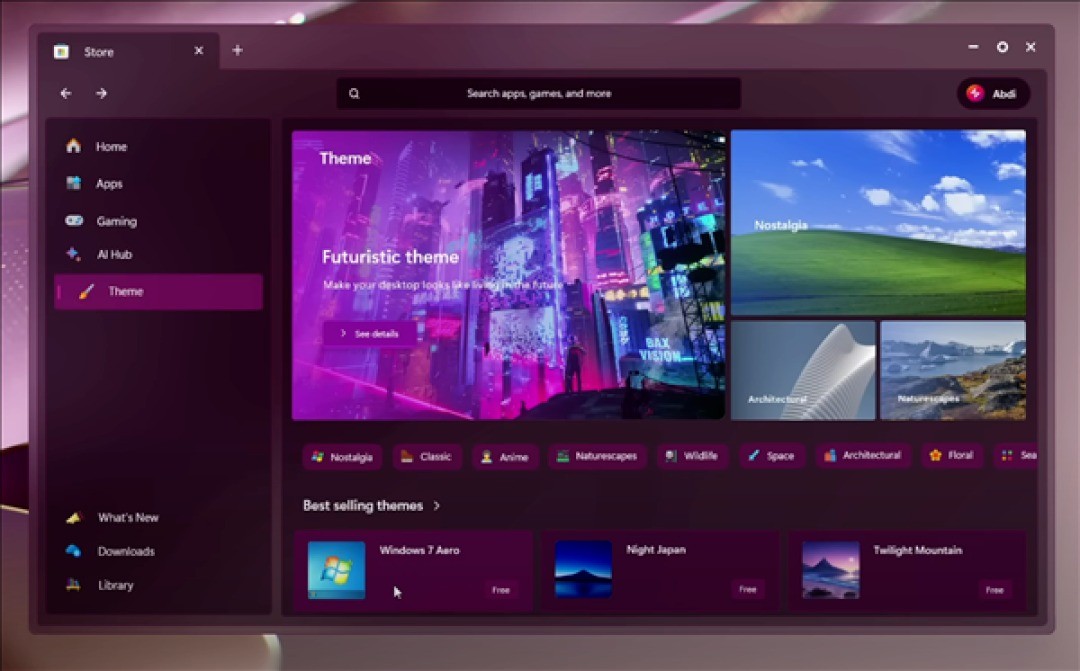Open a new tab with plus button

237,50
